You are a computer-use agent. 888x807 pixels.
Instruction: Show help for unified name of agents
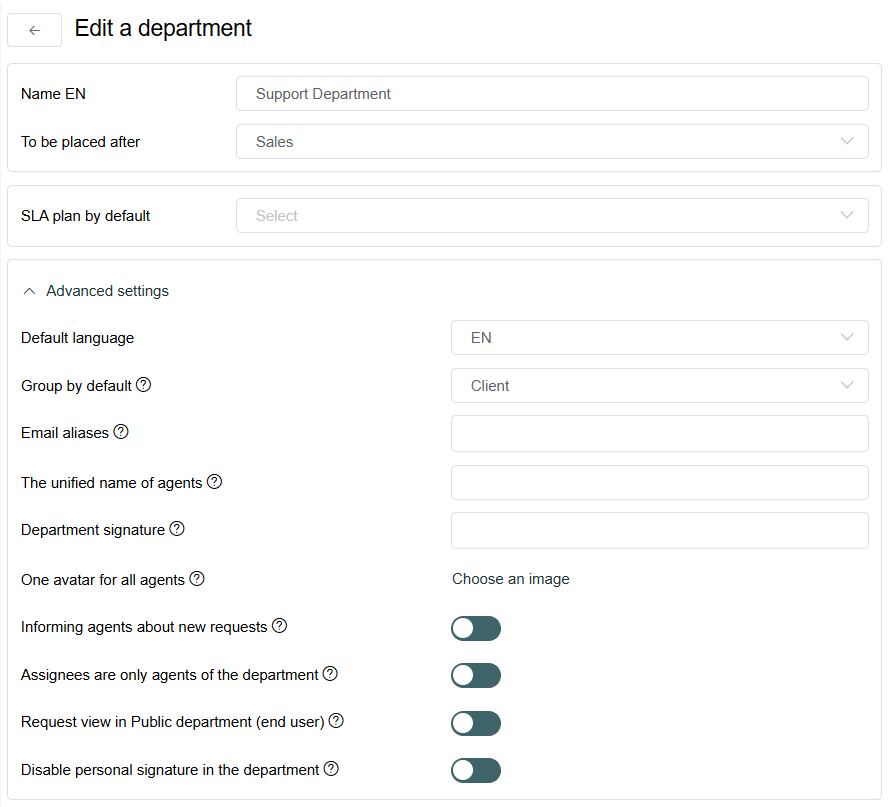click(215, 482)
